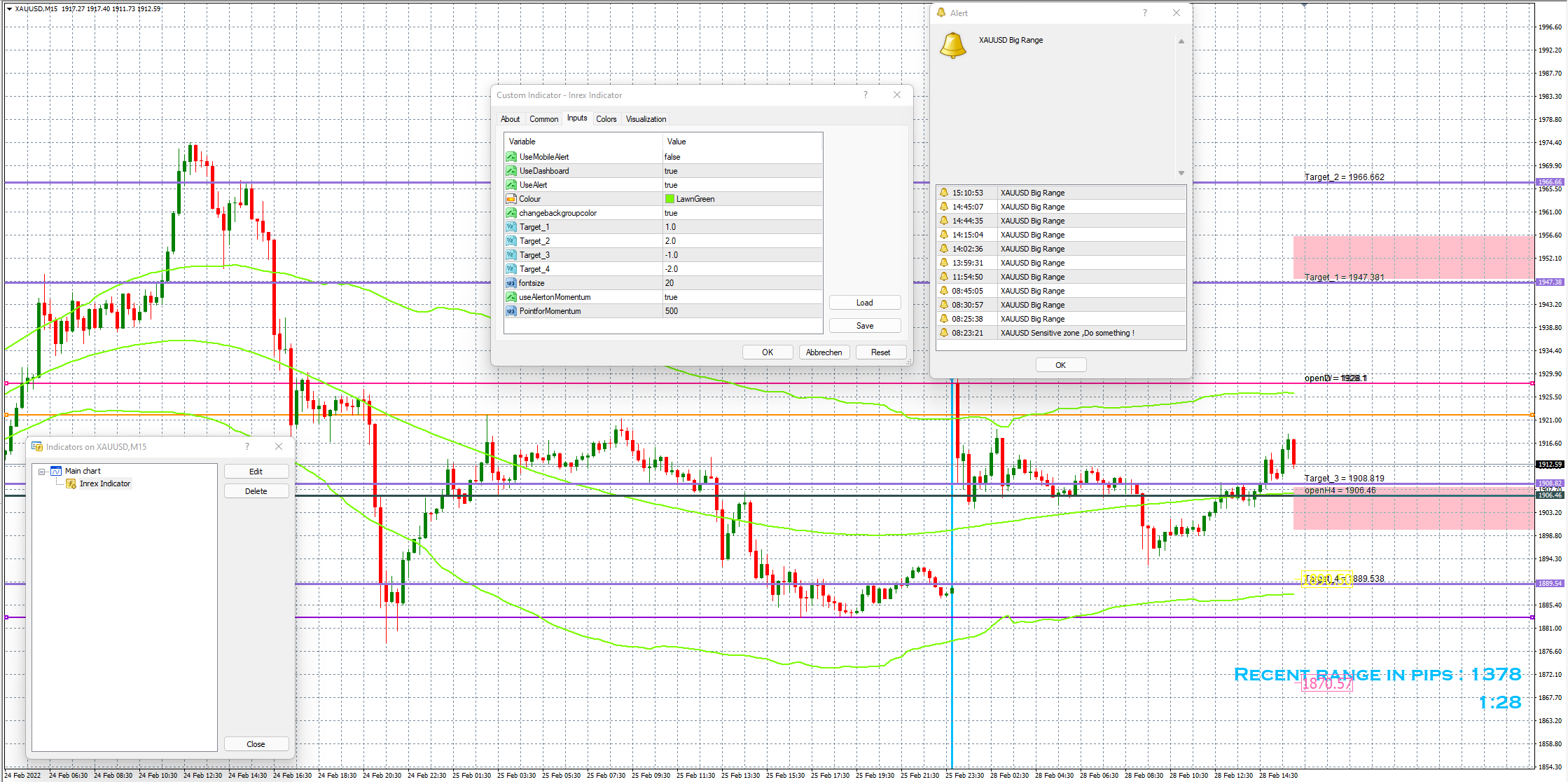Click the LawnGreen colour swatch

(x=669, y=199)
